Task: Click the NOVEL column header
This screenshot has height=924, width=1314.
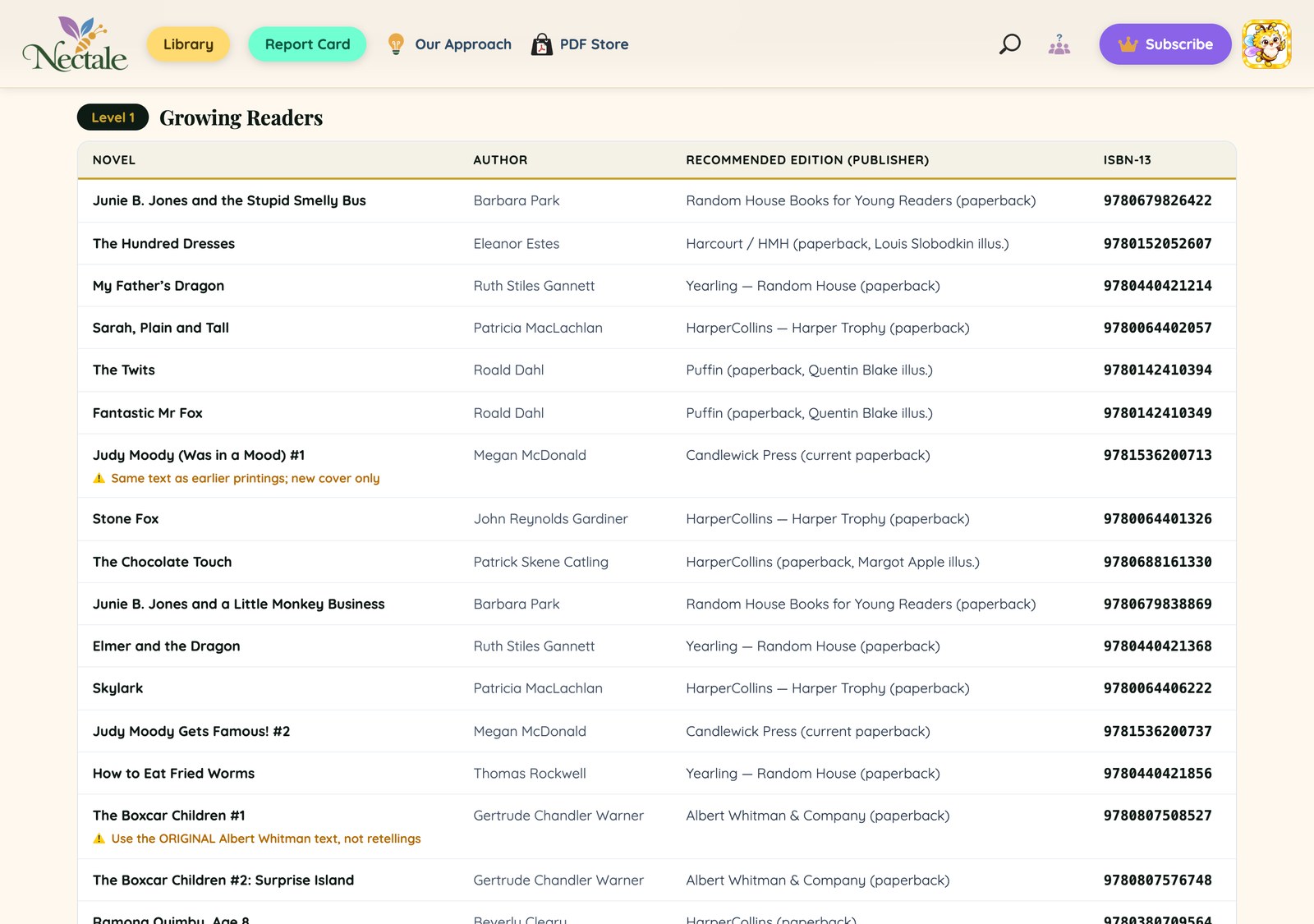Action: click(x=114, y=160)
